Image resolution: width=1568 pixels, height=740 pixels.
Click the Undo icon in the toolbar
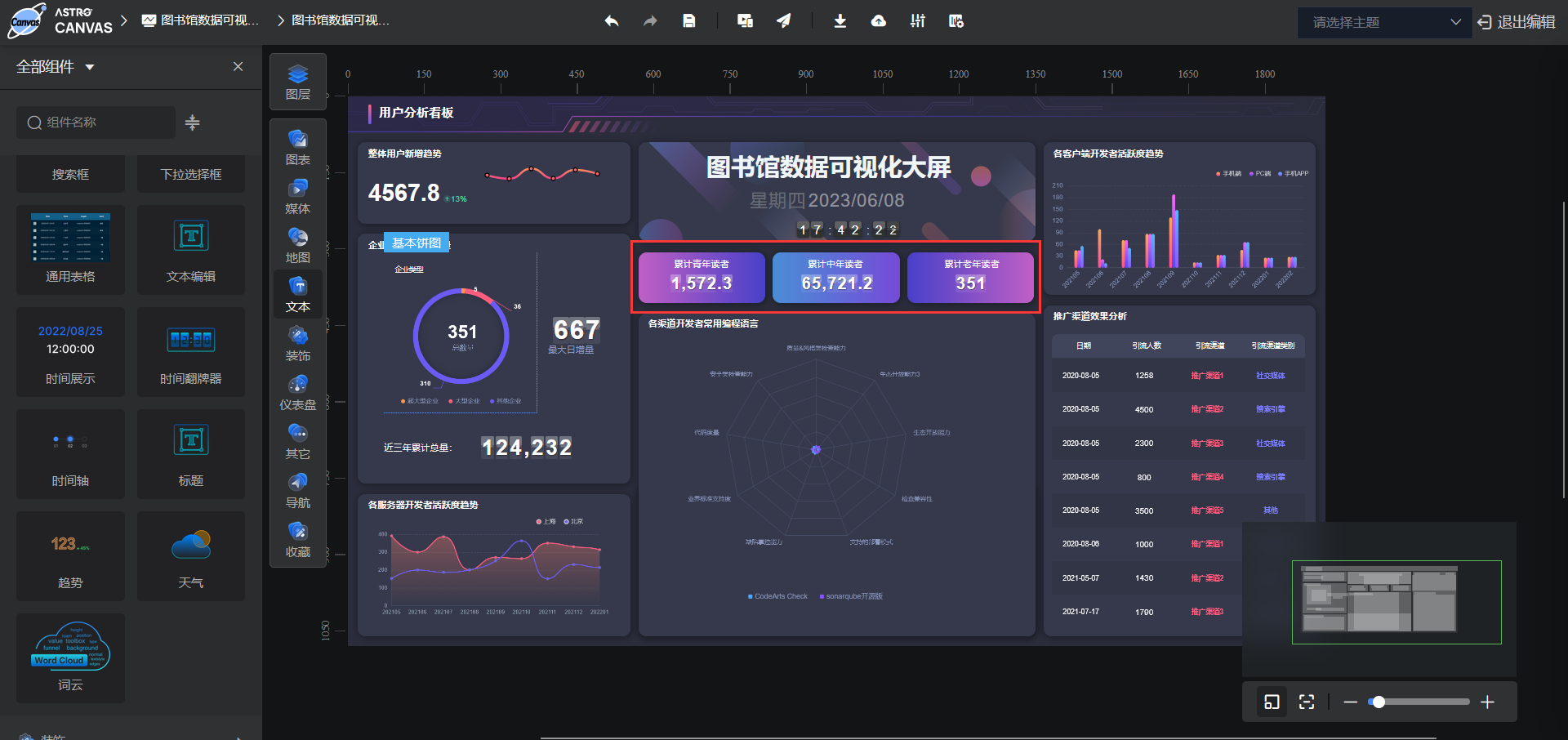pos(611,20)
